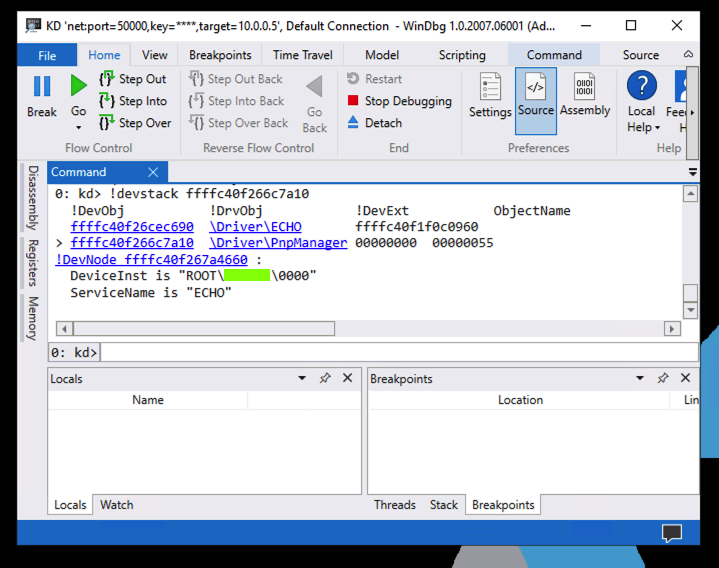Image resolution: width=719 pixels, height=568 pixels.
Task: Click the horizontal scrollbar thumb in Command
Action: pos(204,329)
